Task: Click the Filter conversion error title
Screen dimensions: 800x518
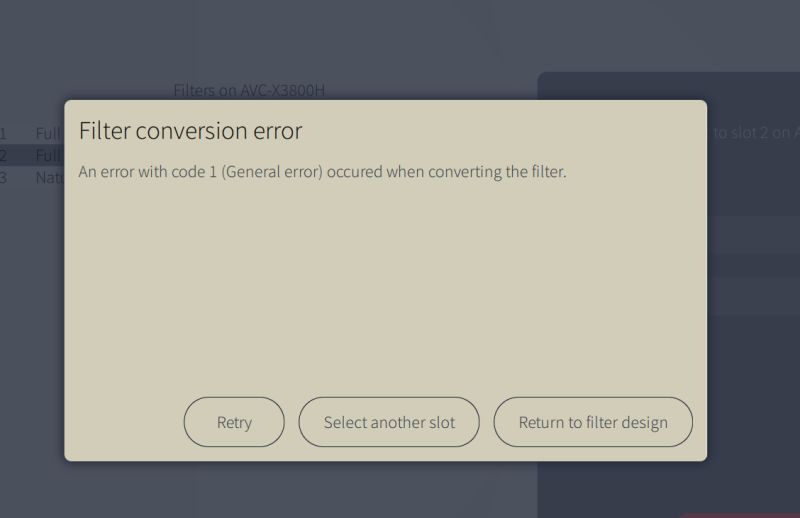Action: (190, 131)
